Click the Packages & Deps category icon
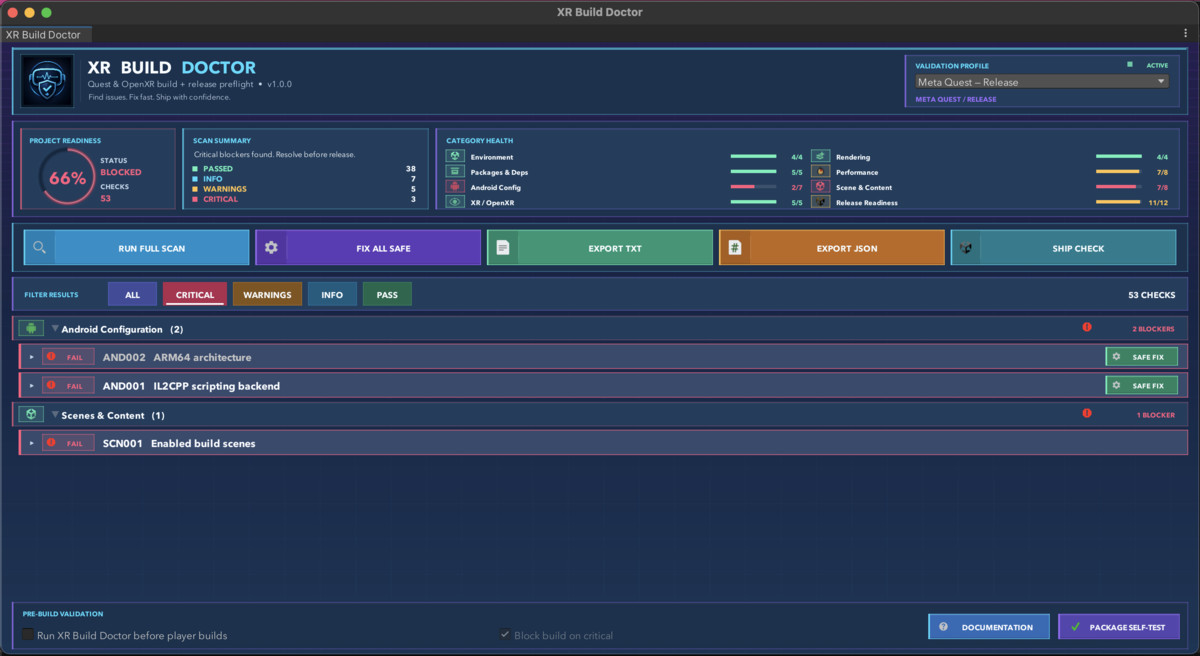Screen dimensions: 1200x656 click(x=454, y=172)
